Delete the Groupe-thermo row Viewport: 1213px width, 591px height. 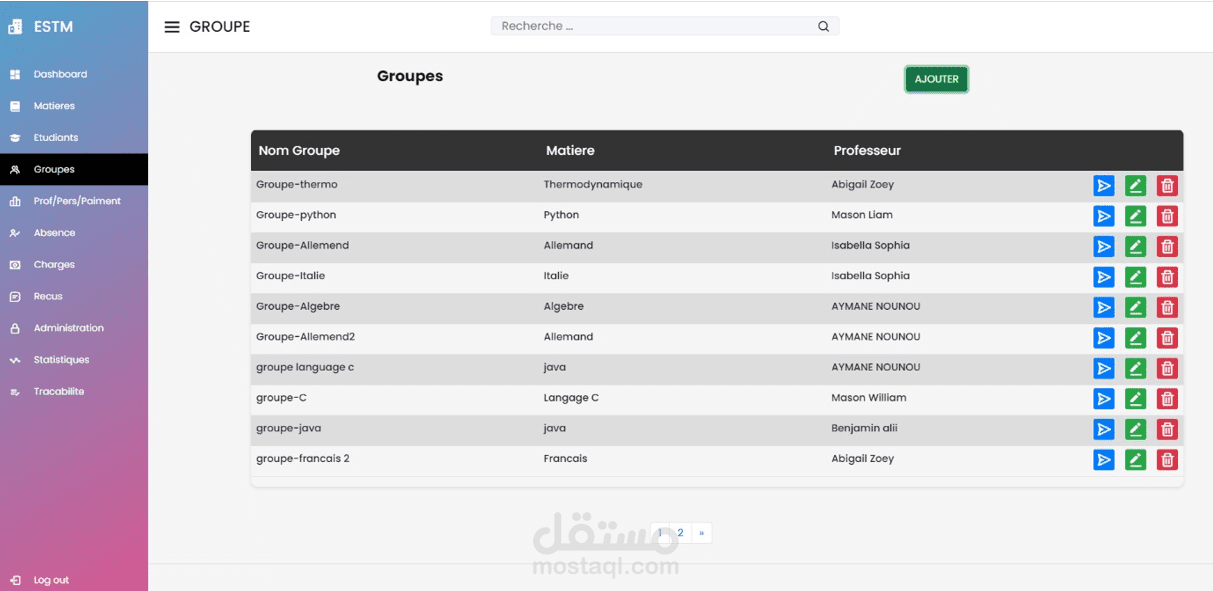pyautogui.click(x=1167, y=185)
